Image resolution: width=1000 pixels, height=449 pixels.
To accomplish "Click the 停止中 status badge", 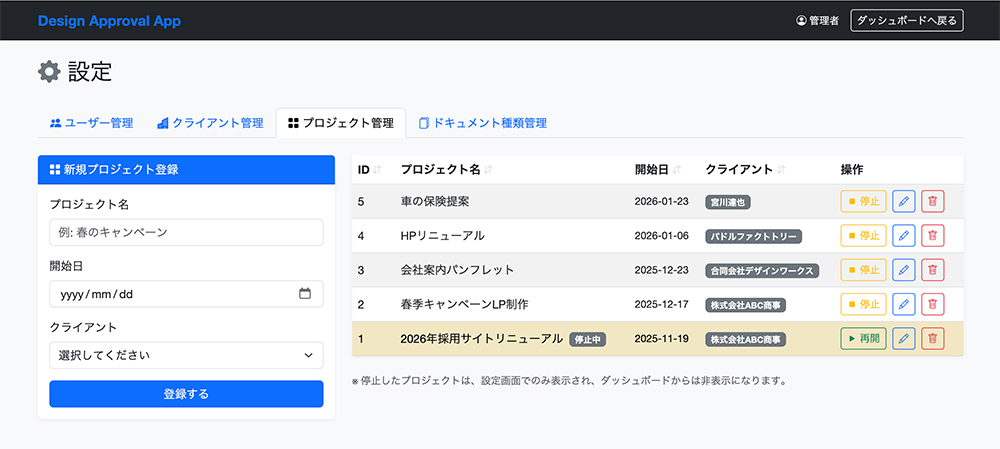I will pyautogui.click(x=588, y=339).
